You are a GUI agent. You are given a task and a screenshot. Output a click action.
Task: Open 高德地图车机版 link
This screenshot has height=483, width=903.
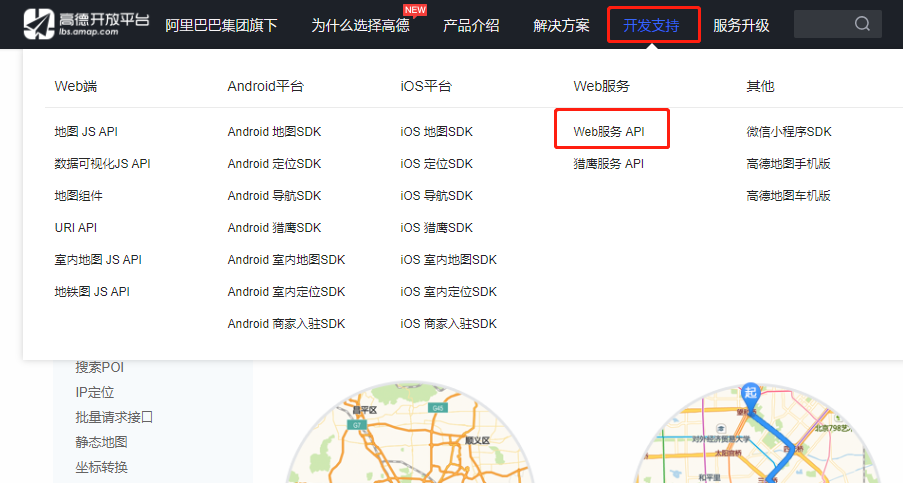pyautogui.click(x=788, y=196)
